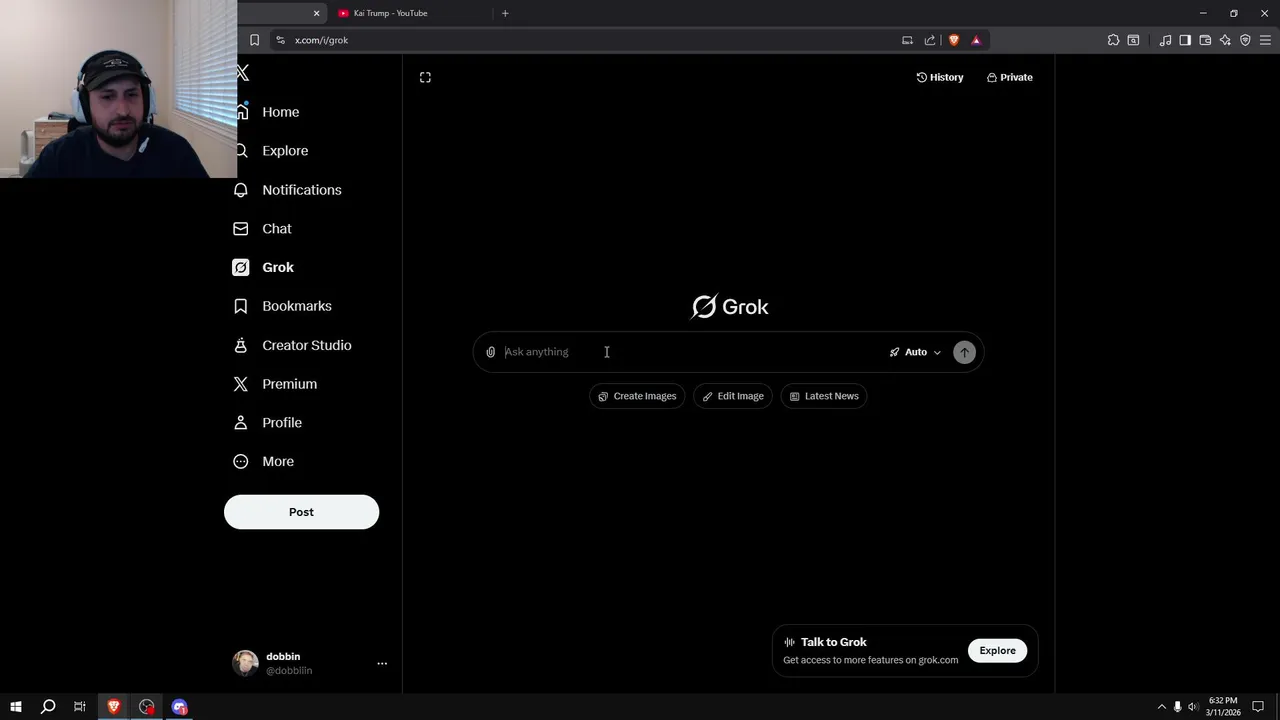Toggle the browser sidebar panel icon
The image size is (1280, 720).
[1185, 40]
